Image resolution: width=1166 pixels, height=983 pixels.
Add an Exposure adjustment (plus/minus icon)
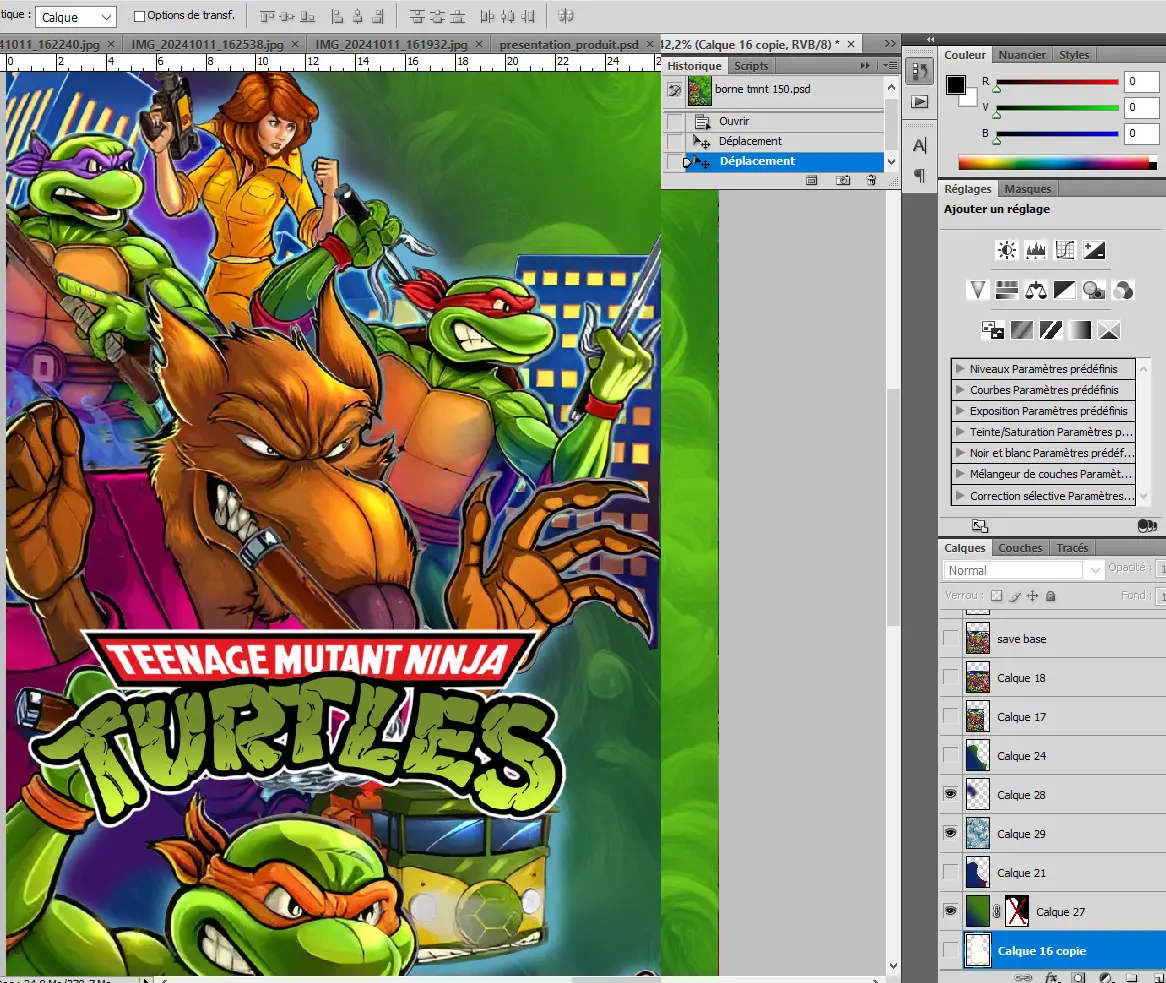click(1094, 250)
